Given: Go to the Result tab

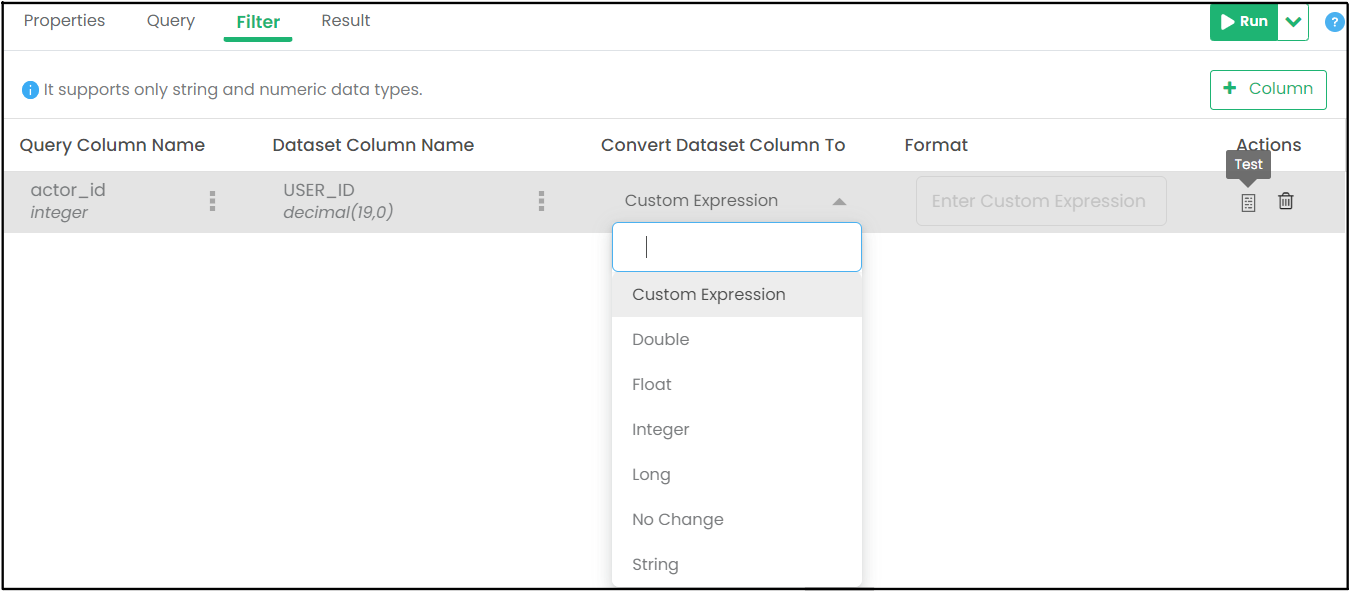Looking at the screenshot, I should pos(346,21).
